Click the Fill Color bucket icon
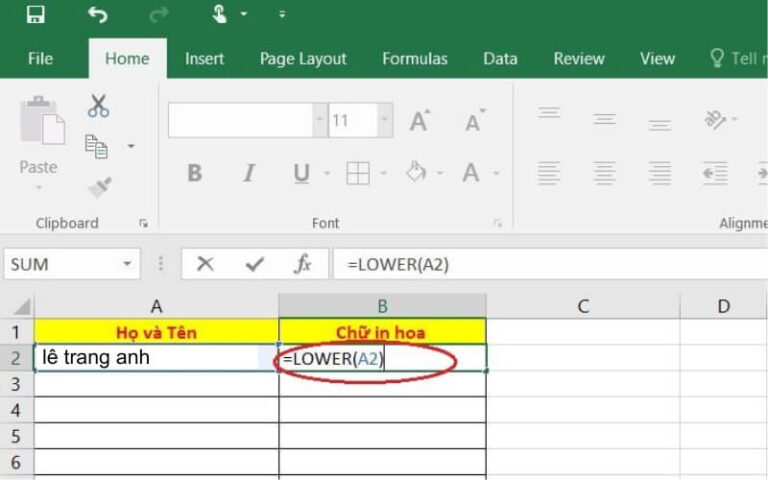768x480 pixels. (x=416, y=172)
